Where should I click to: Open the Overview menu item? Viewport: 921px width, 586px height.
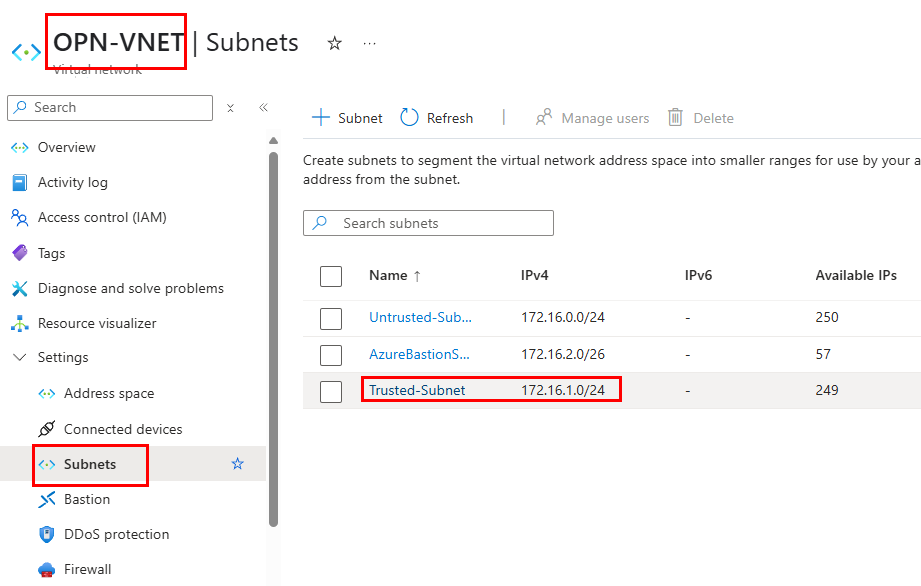click(66, 147)
